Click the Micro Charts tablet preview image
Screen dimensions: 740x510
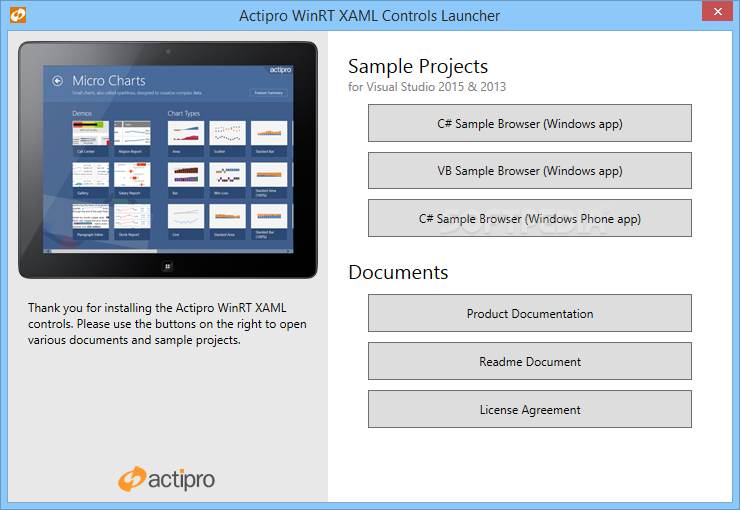click(168, 159)
